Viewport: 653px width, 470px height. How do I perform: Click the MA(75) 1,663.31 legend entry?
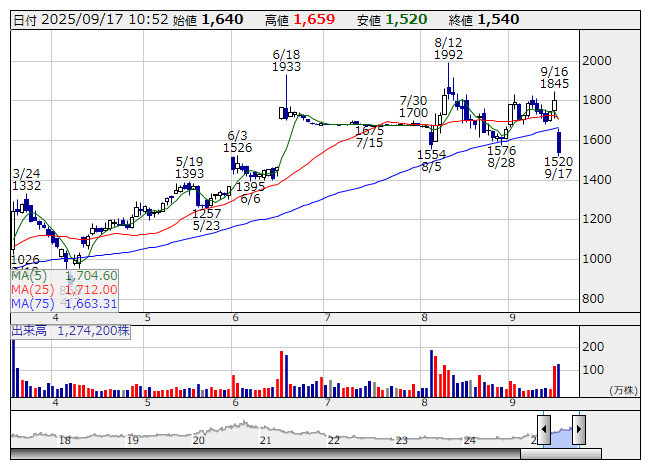click(x=64, y=303)
